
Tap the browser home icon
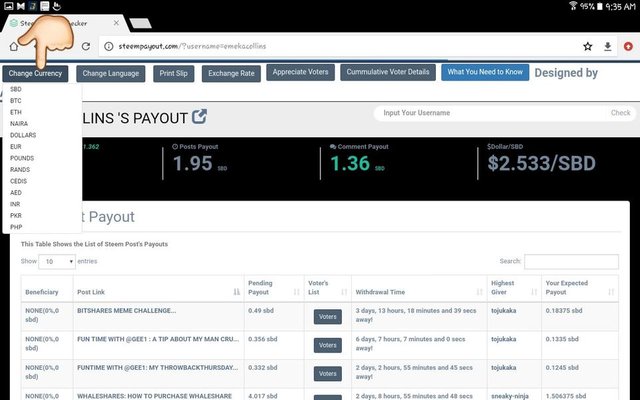(x=13, y=47)
